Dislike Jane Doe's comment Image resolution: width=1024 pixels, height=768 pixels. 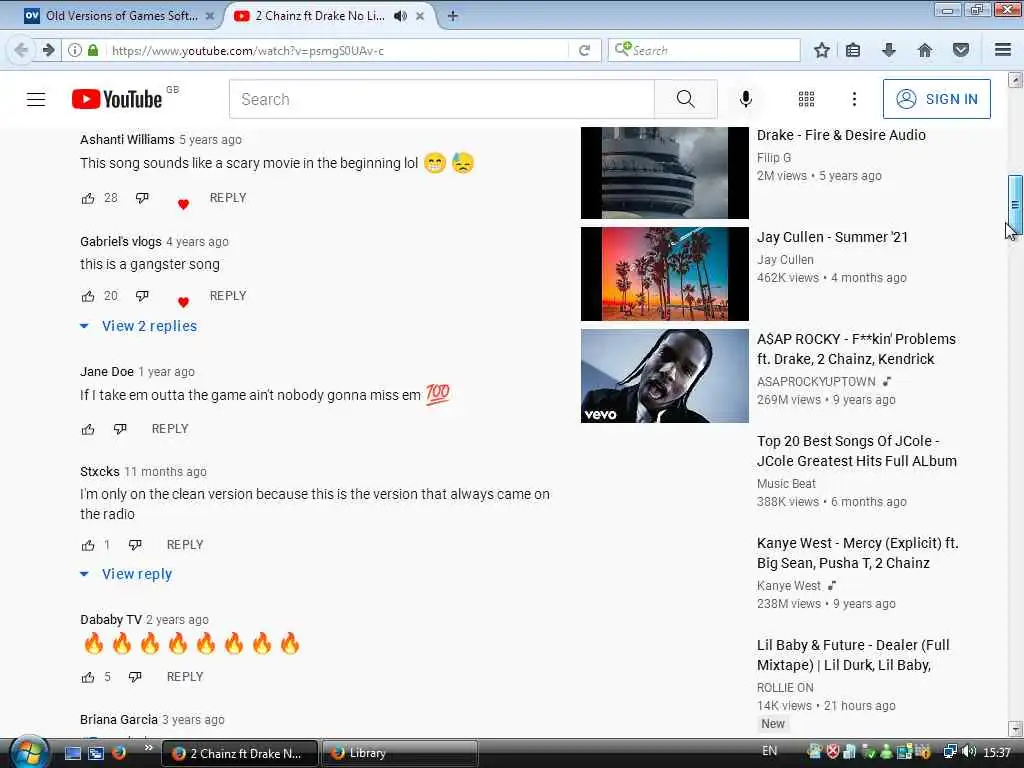pyautogui.click(x=120, y=429)
